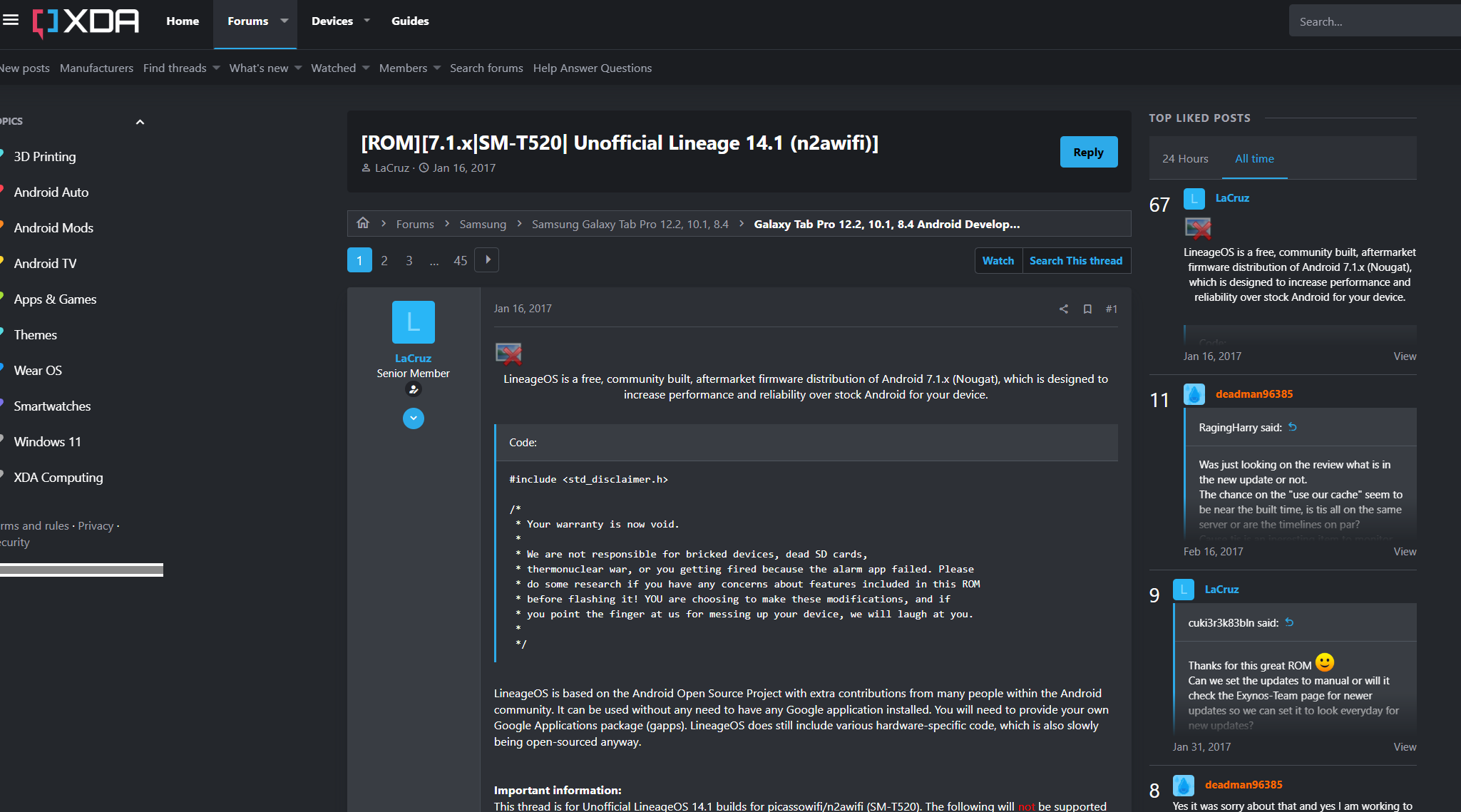The height and width of the screenshot is (812, 1461).
Task: View the Feb 16, 2017 top liked post
Action: 1405,552
